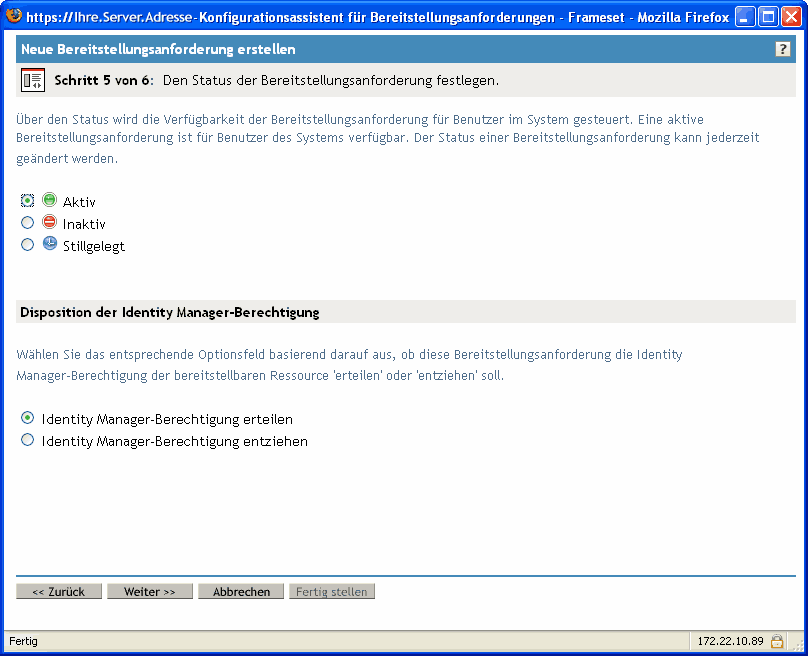The image size is (808, 656).
Task: Click the Schritt 5 von 6 text
Action: tap(104, 80)
